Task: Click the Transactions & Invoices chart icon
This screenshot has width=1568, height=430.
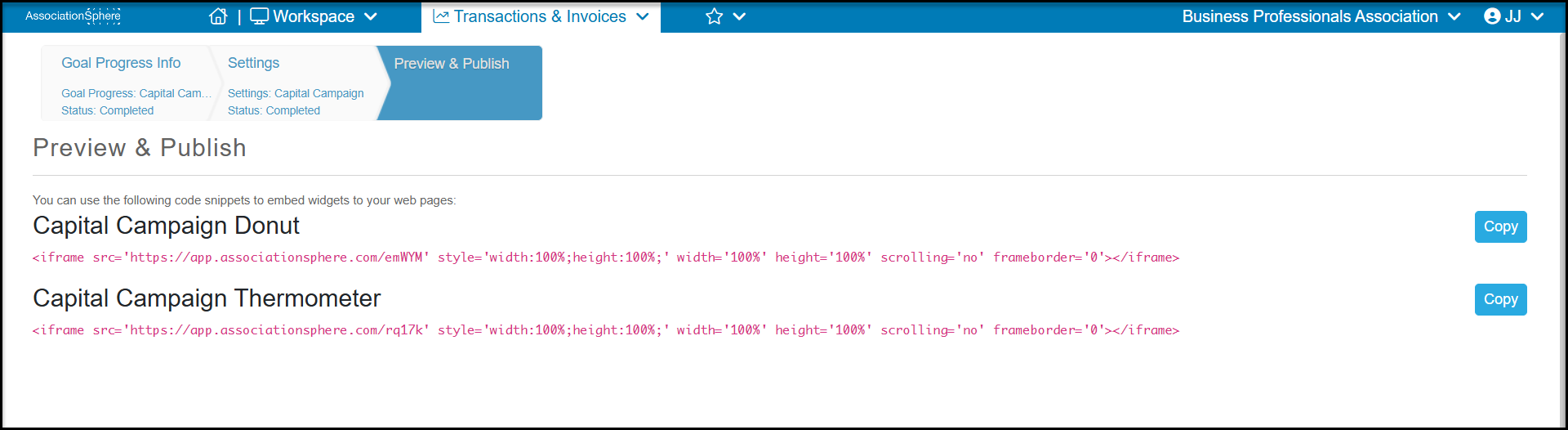Action: click(441, 16)
